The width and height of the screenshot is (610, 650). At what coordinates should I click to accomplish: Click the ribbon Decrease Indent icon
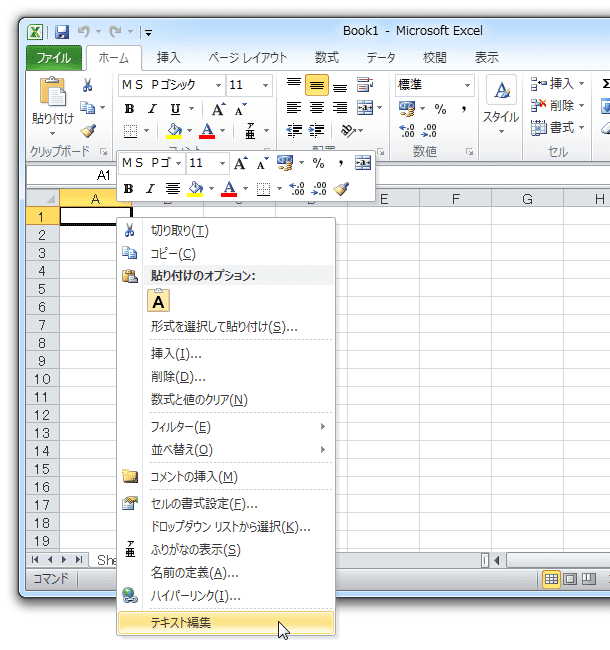coord(294,130)
